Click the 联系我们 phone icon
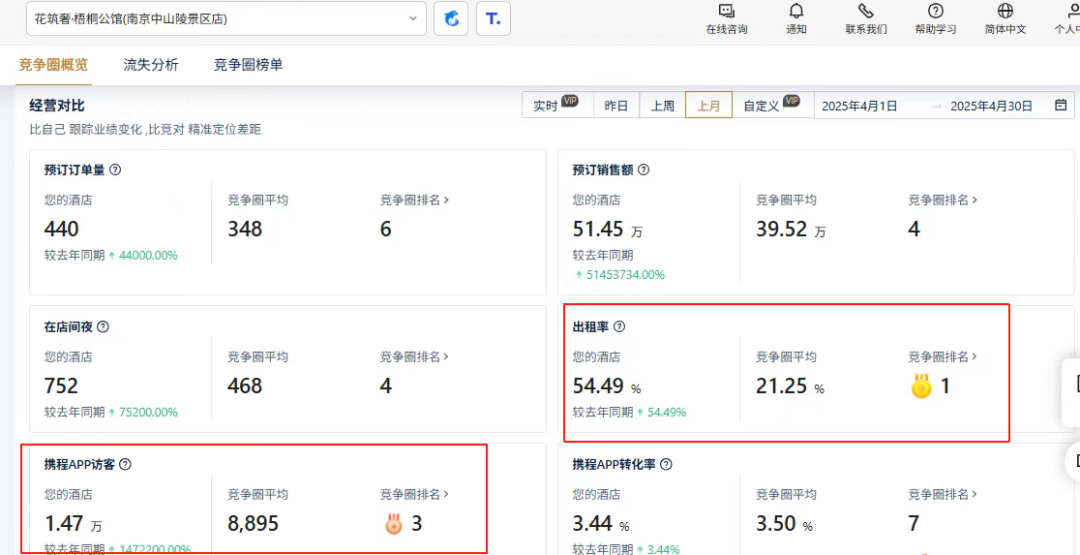Screen dimensions: 1080x555 click(x=865, y=11)
